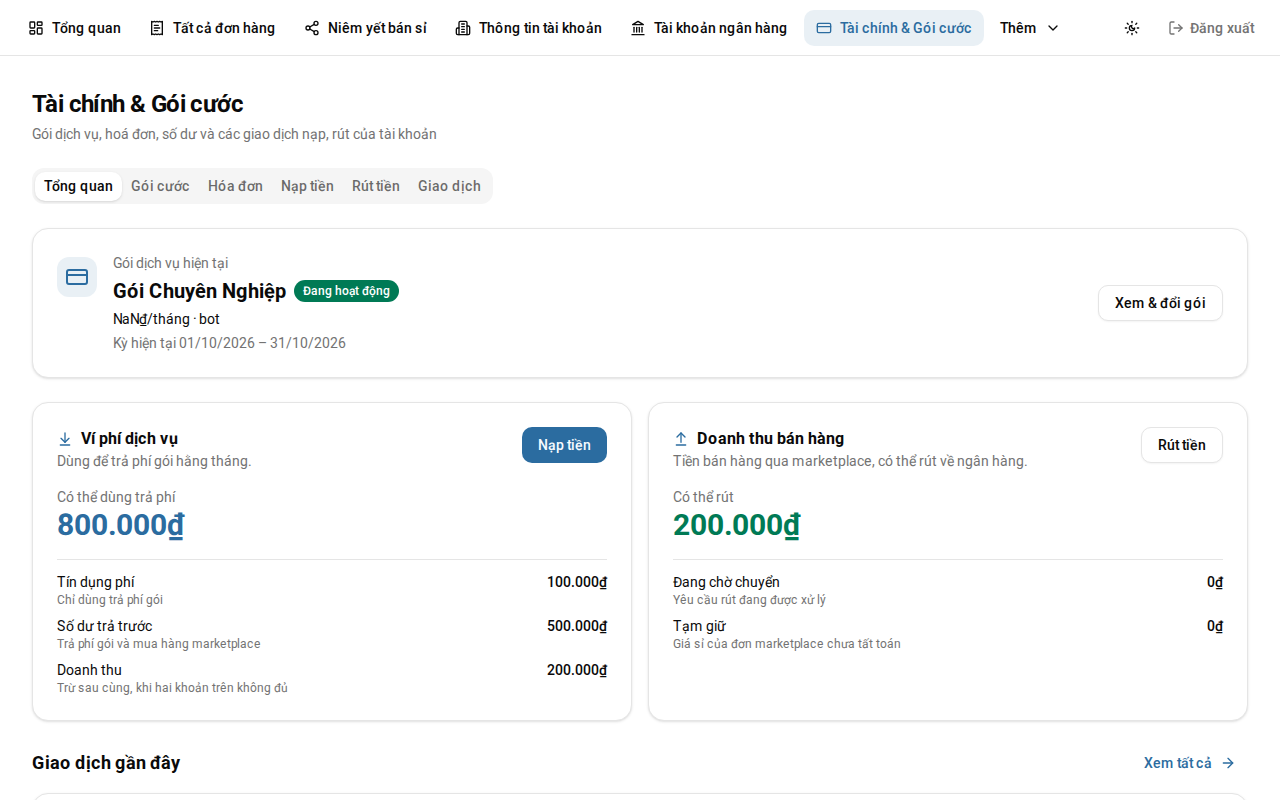Open Tài khoản ngân hàng in navigation

(709, 28)
